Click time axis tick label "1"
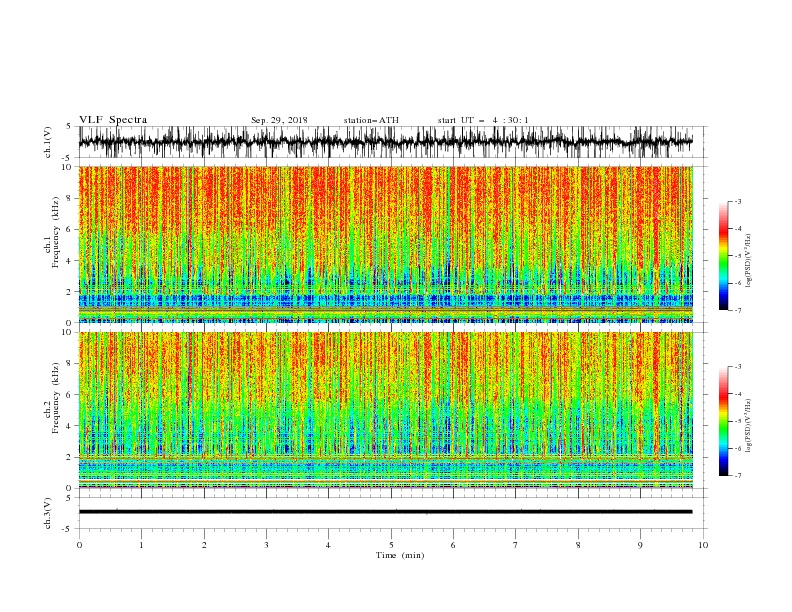 (141, 545)
